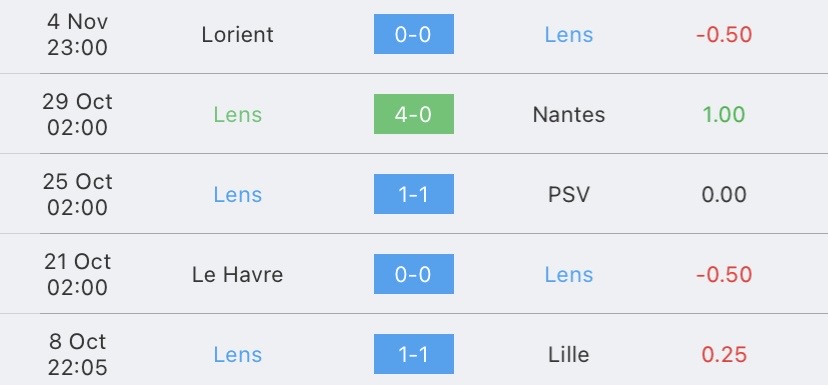Click the 29 Oct 02:00 match date
This screenshot has height=385, width=828.
pos(78,115)
